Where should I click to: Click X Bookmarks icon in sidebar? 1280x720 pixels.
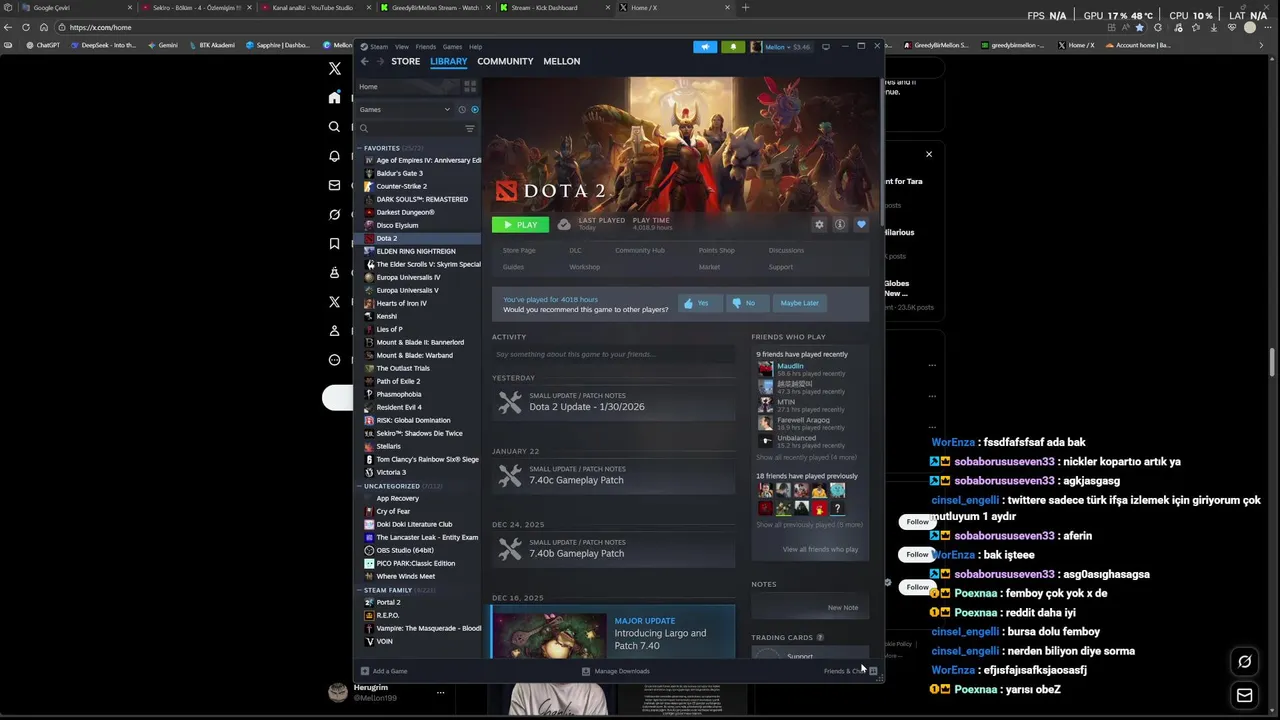334,243
